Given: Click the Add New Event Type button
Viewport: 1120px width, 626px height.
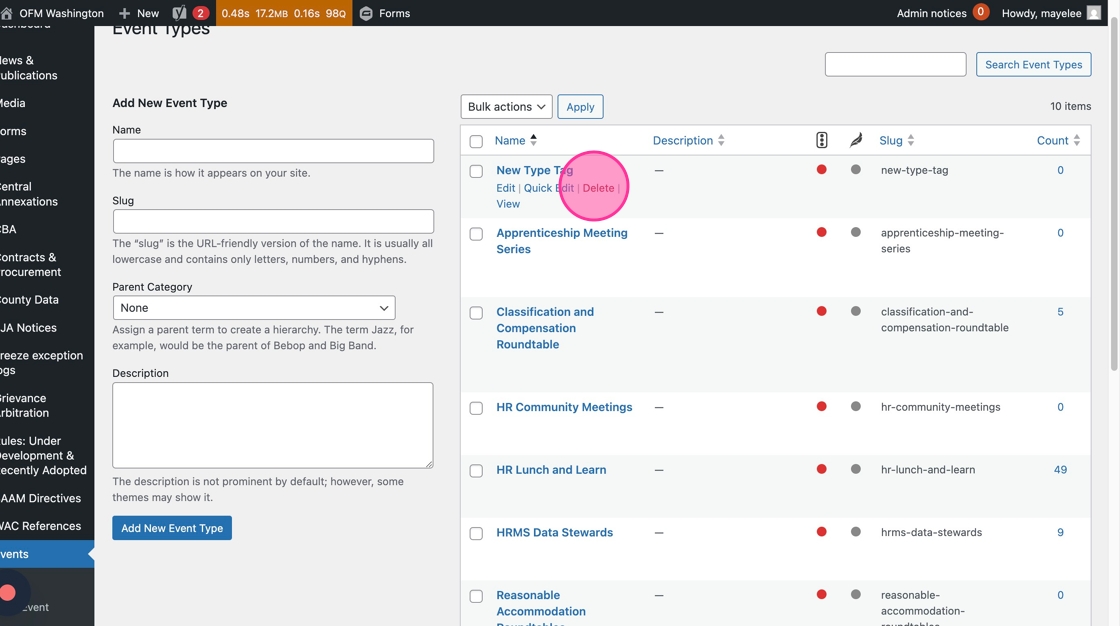Looking at the screenshot, I should 172,528.
